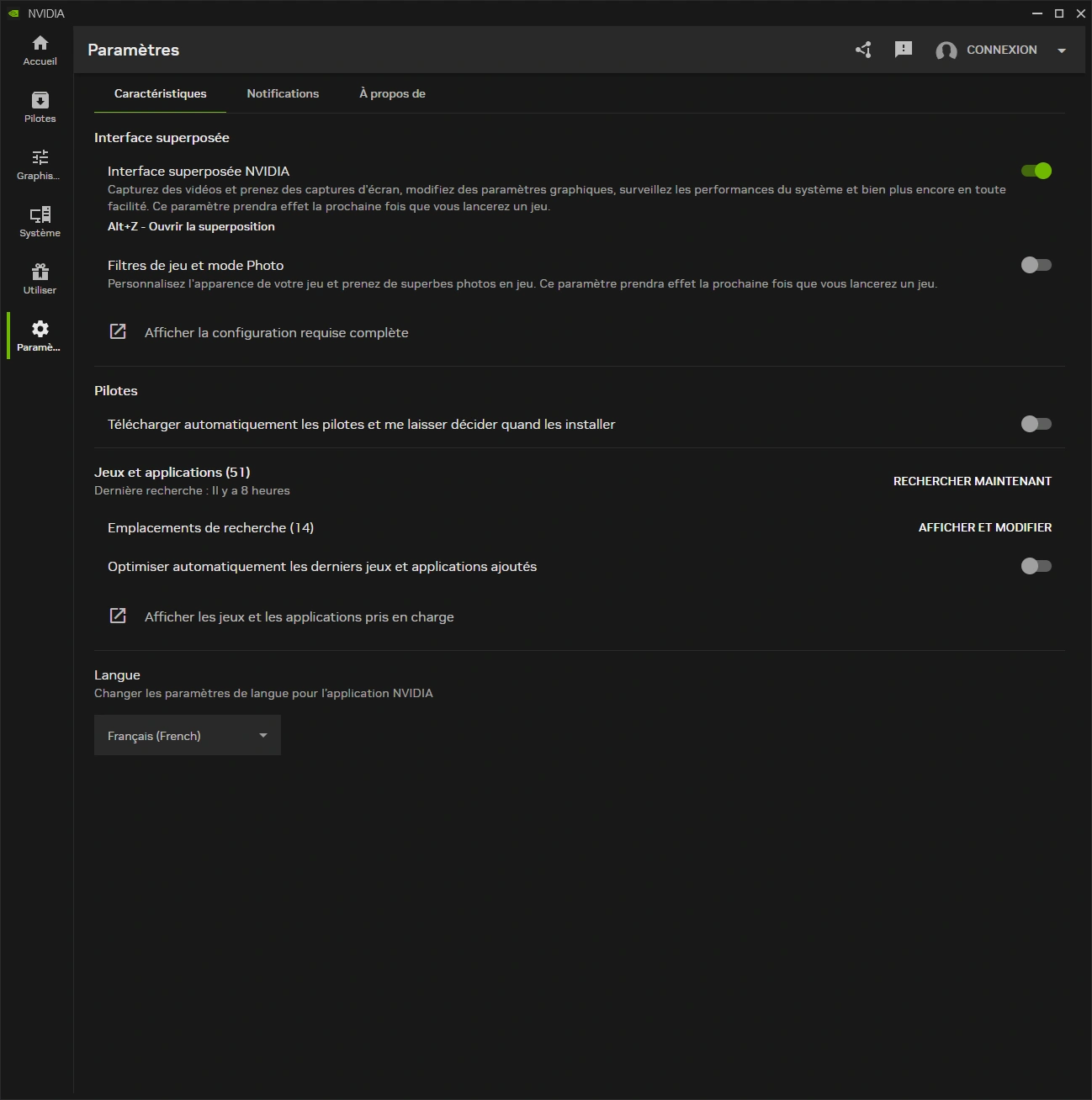This screenshot has height=1100, width=1092.
Task: Open the Système sidebar section
Action: [40, 222]
